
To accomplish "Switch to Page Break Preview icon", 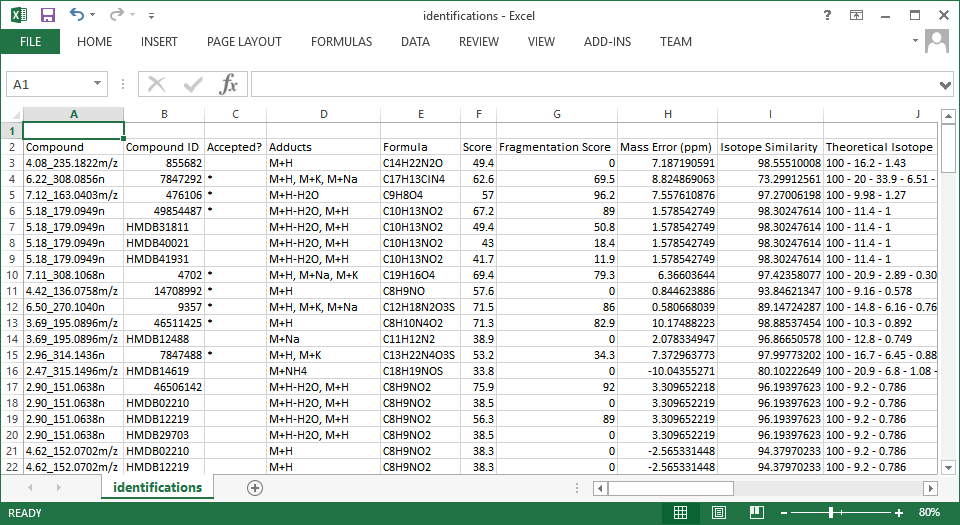I will click(757, 512).
